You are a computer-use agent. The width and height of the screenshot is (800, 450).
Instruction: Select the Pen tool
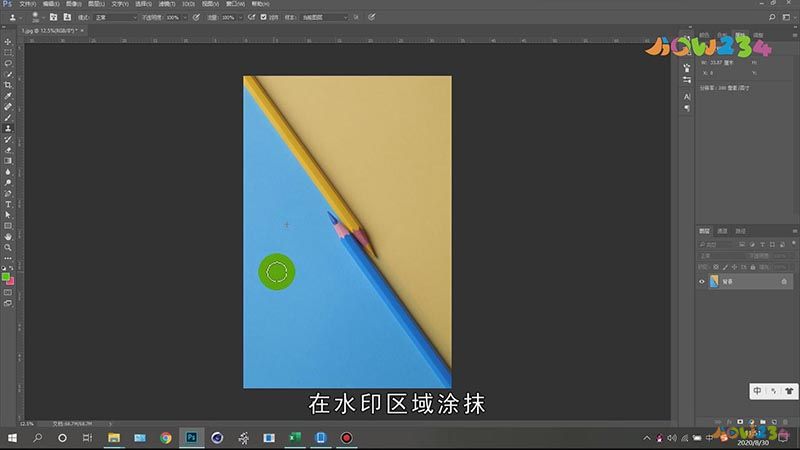point(8,193)
